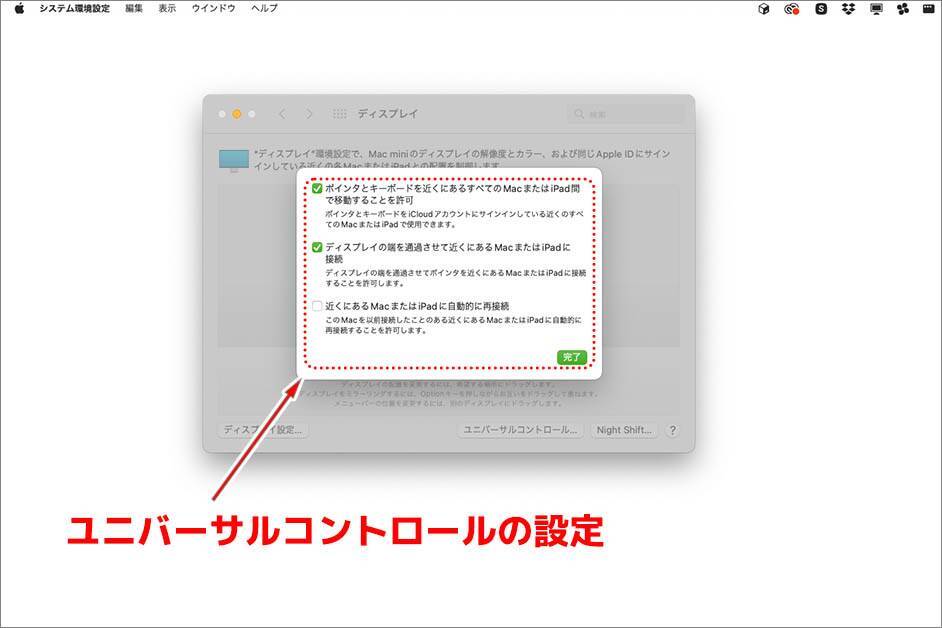Open the ヘルプ menu
Image resolution: width=942 pixels, height=628 pixels.
[x=264, y=8]
